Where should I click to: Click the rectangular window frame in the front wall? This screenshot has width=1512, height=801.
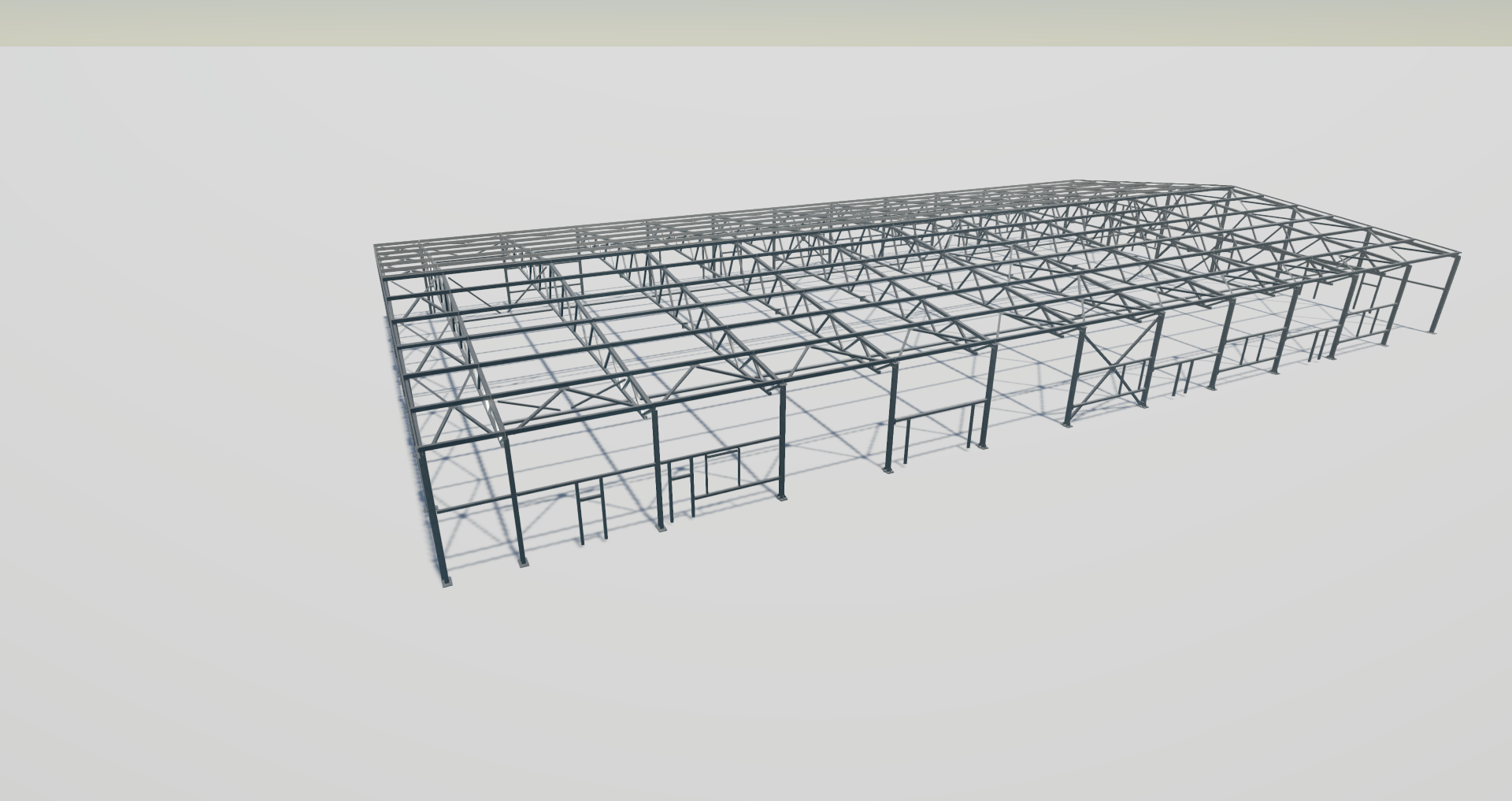(722, 471)
